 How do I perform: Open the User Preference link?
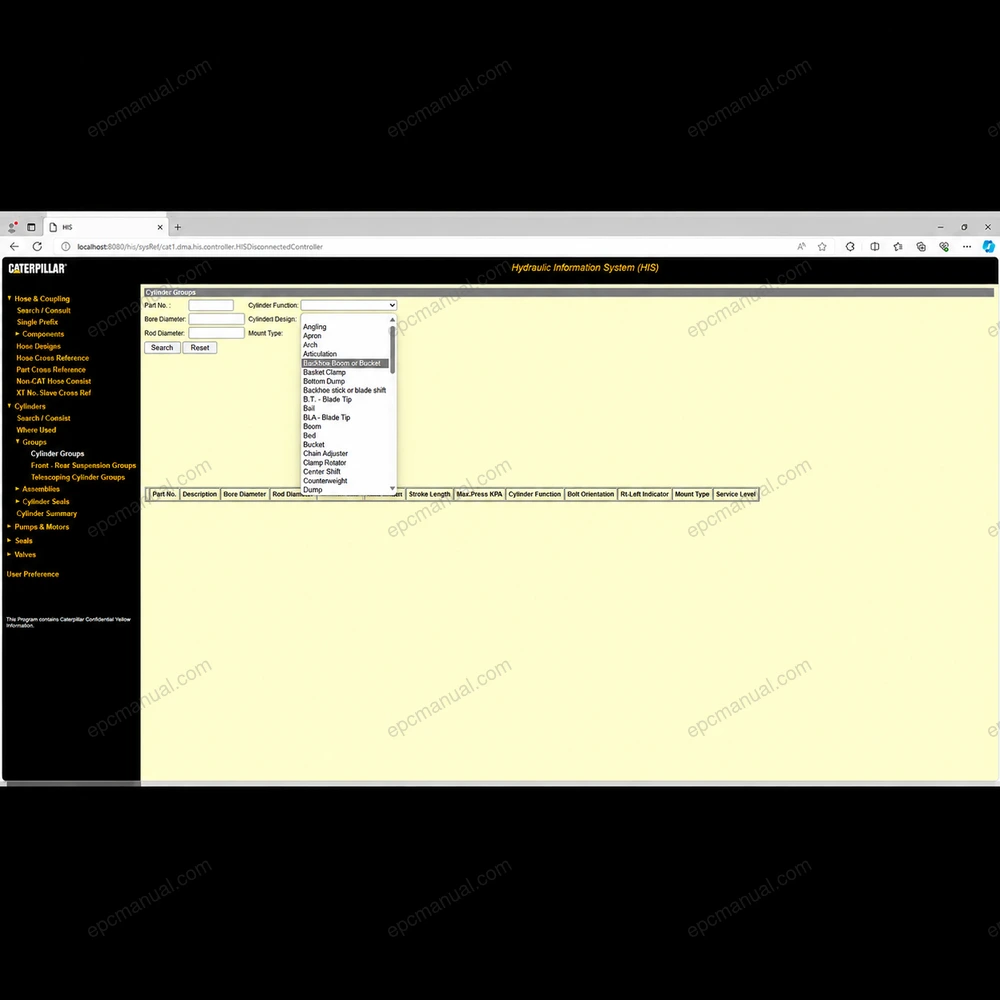pyautogui.click(x=33, y=575)
